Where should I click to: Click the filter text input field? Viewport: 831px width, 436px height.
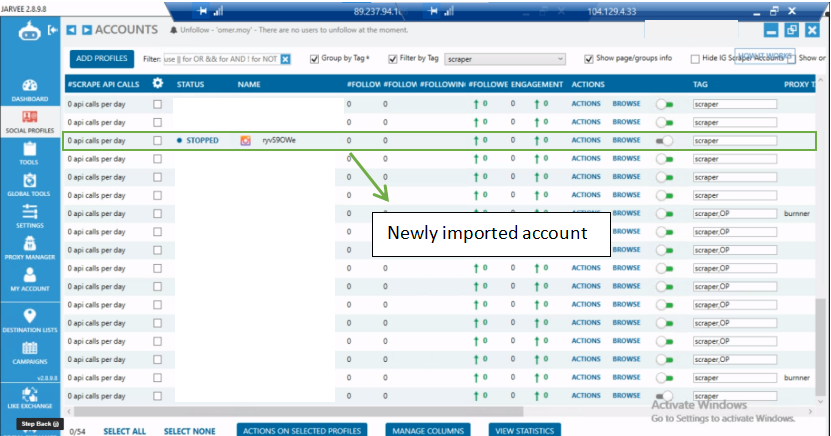tap(222, 59)
